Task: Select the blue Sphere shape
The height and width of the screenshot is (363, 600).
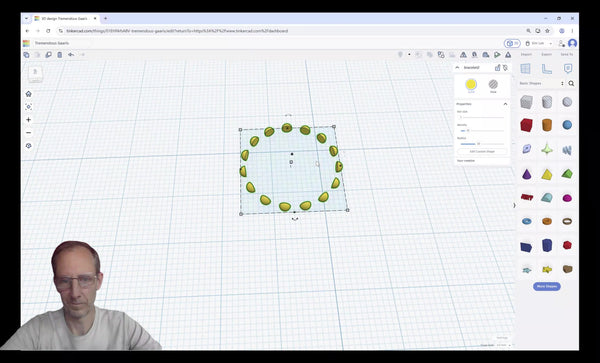Action: 567,125
